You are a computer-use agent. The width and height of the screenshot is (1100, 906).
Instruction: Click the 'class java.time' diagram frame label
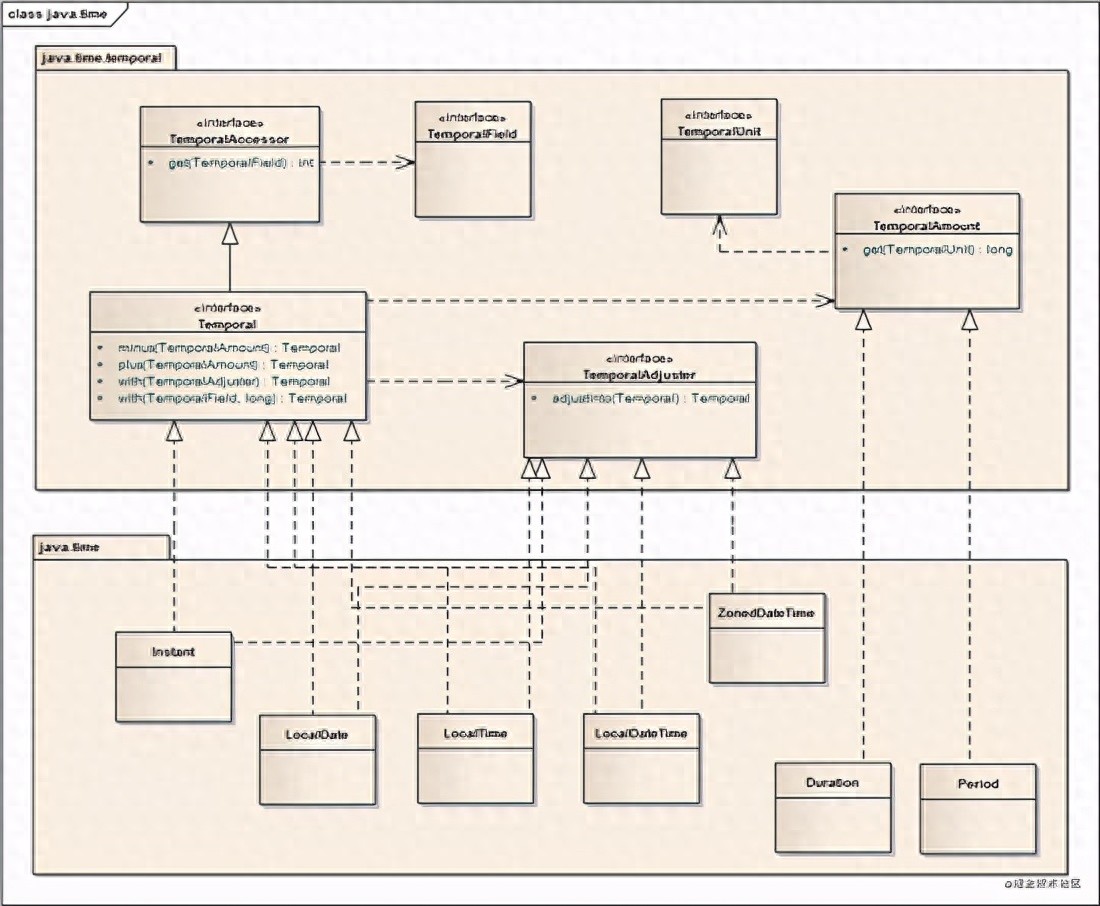[x=60, y=14]
